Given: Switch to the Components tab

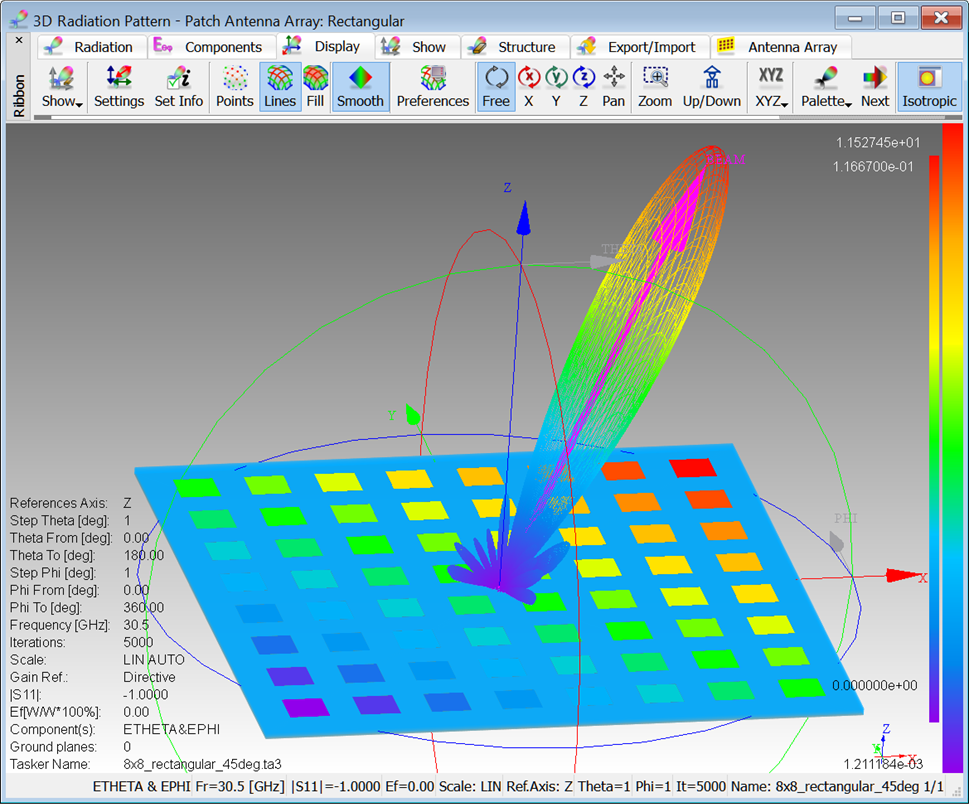Looking at the screenshot, I should (x=211, y=47).
